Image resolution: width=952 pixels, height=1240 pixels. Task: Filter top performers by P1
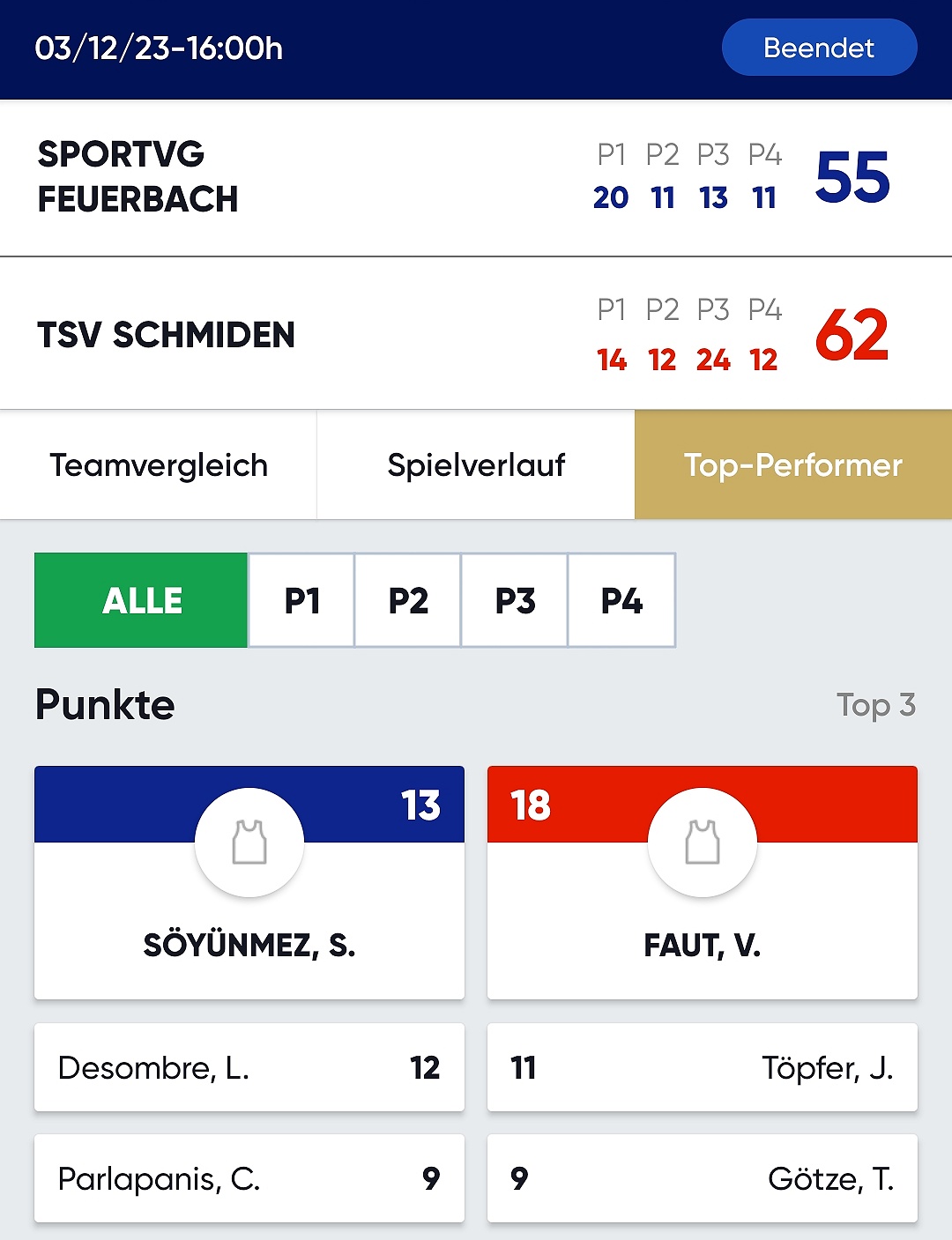301,600
